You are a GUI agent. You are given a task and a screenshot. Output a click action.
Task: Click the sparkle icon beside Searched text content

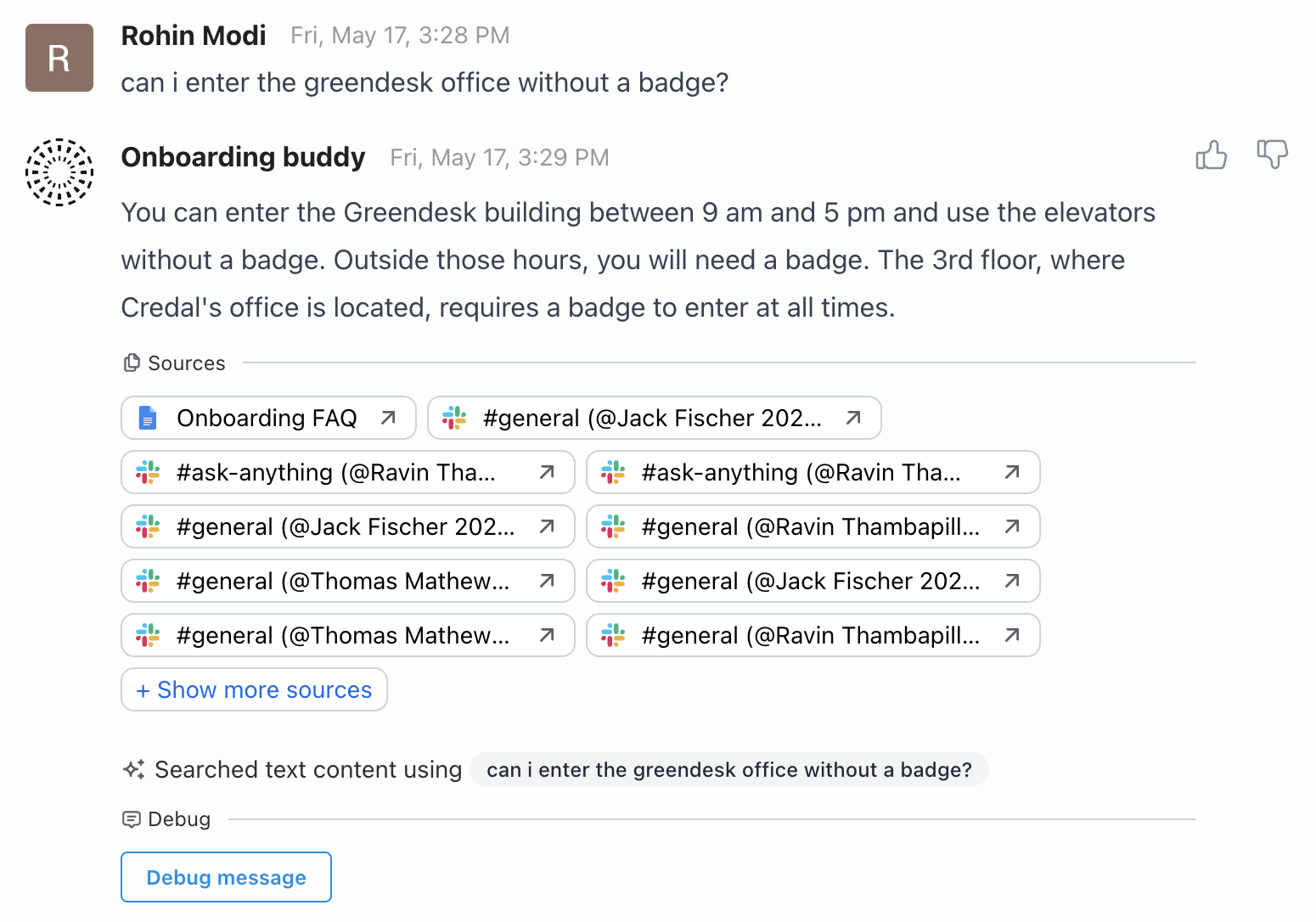click(134, 769)
